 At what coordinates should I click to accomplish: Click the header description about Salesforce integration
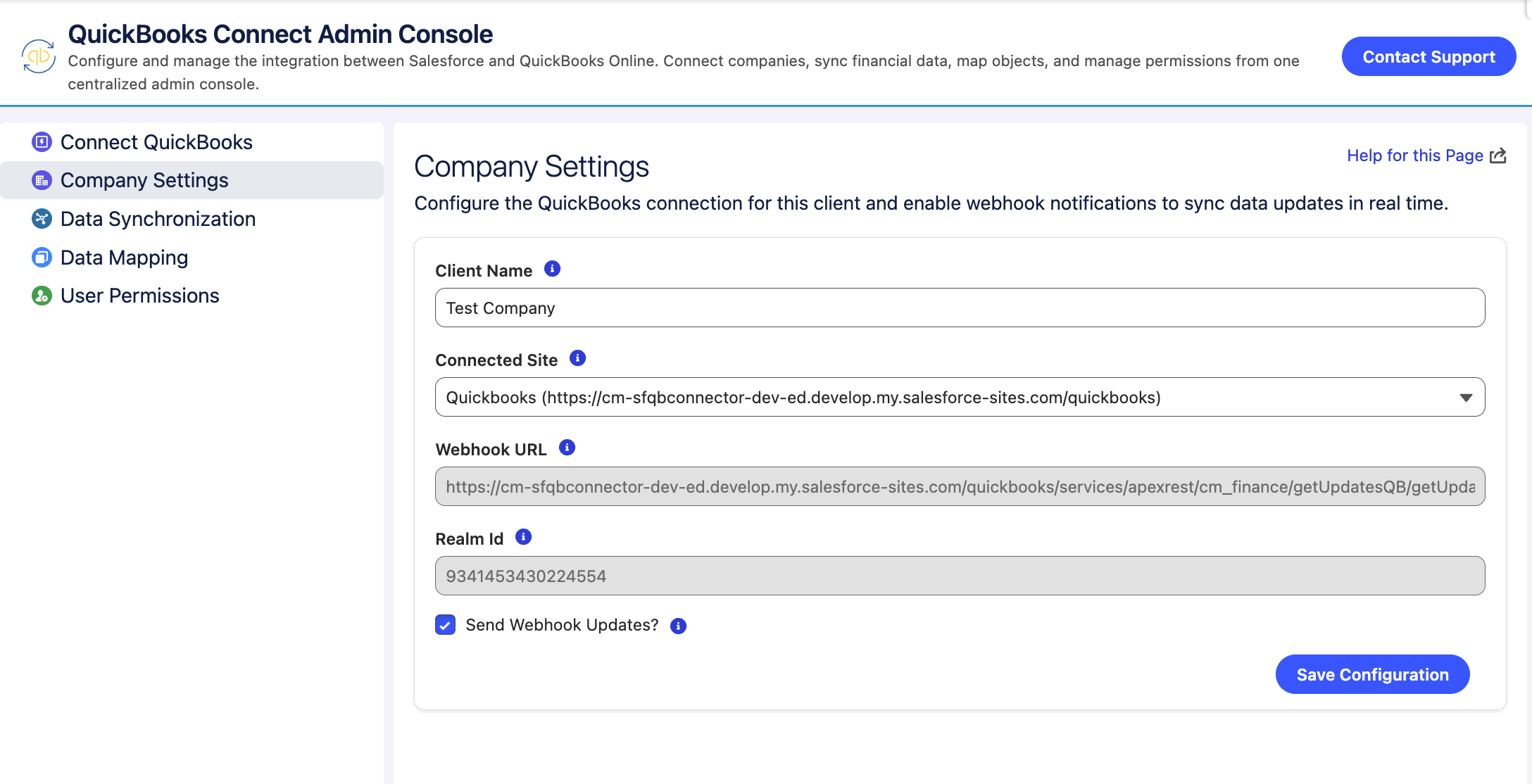point(684,72)
